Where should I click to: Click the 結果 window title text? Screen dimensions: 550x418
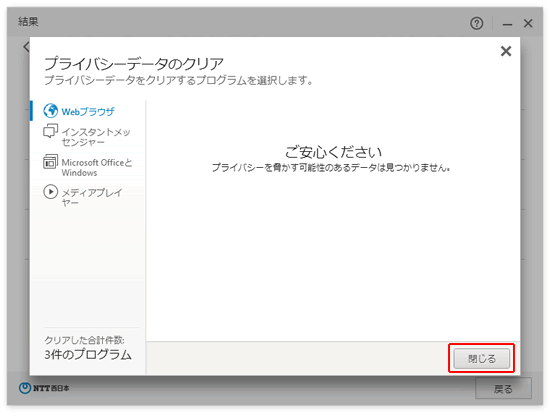[x=28, y=22]
